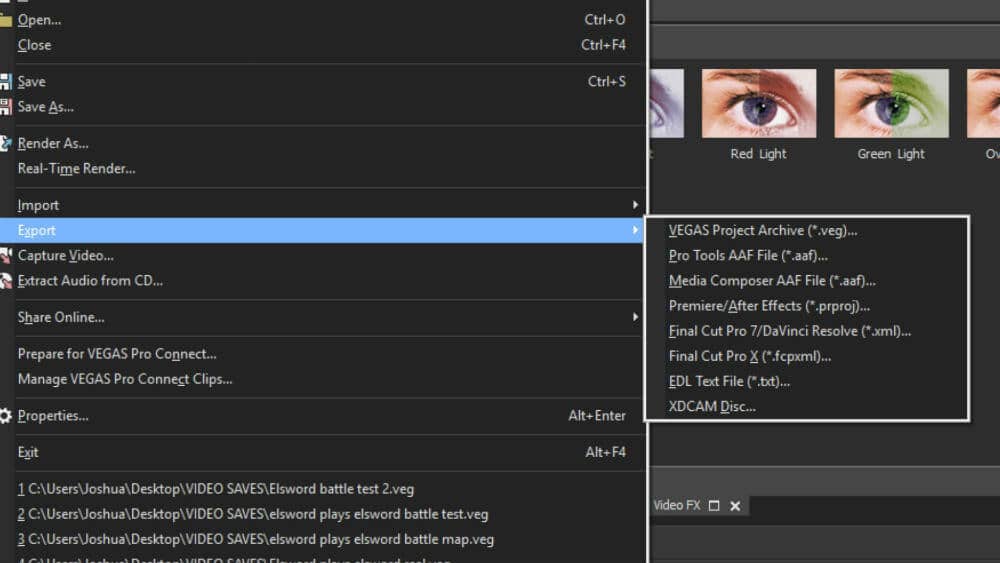Click Save in the File menu

[x=321, y=82]
